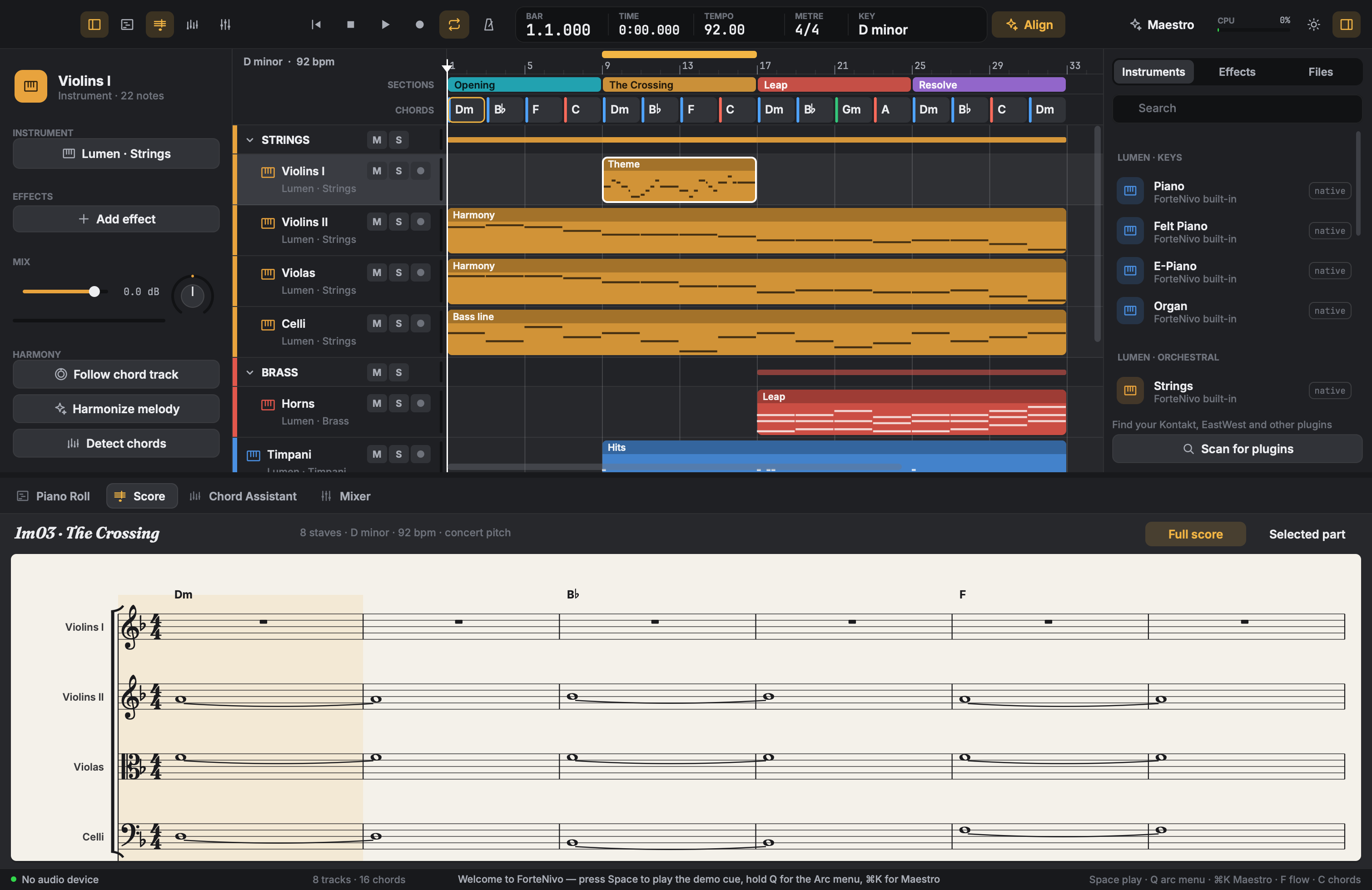Click Add effect button
Image resolution: width=1372 pixels, height=890 pixels.
click(116, 219)
